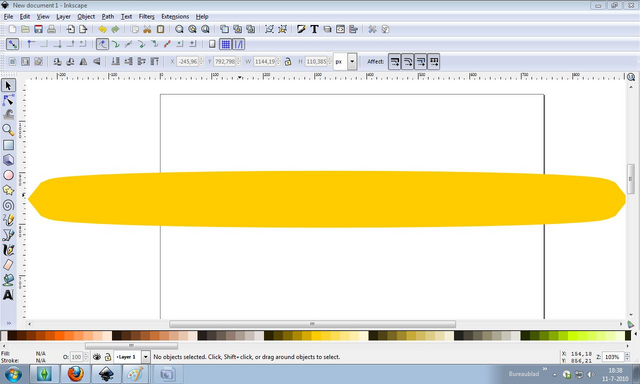
Task: Click the Import icon
Action: click(70, 29)
